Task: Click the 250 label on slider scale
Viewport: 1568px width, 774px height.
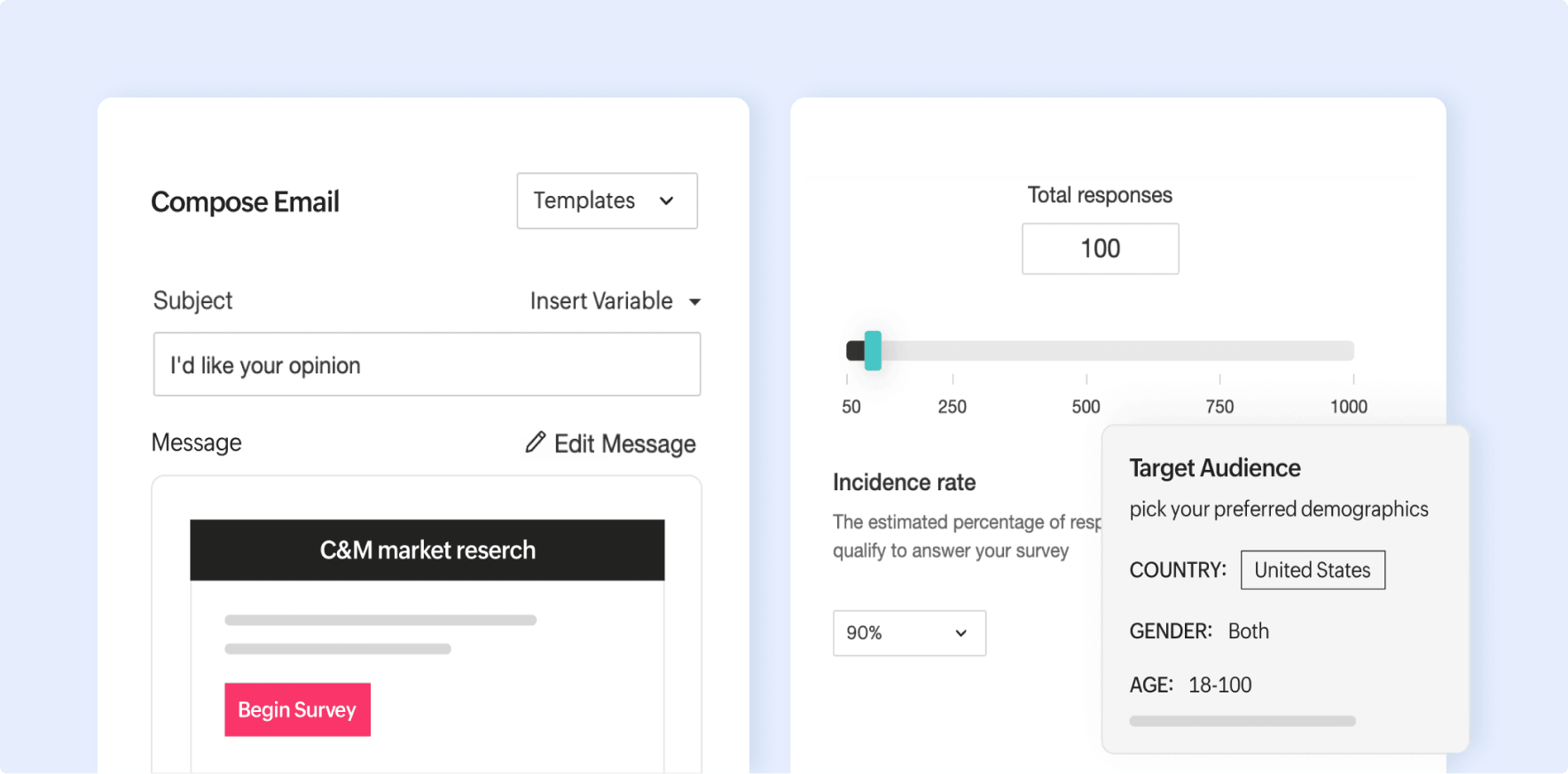Action: click(952, 407)
